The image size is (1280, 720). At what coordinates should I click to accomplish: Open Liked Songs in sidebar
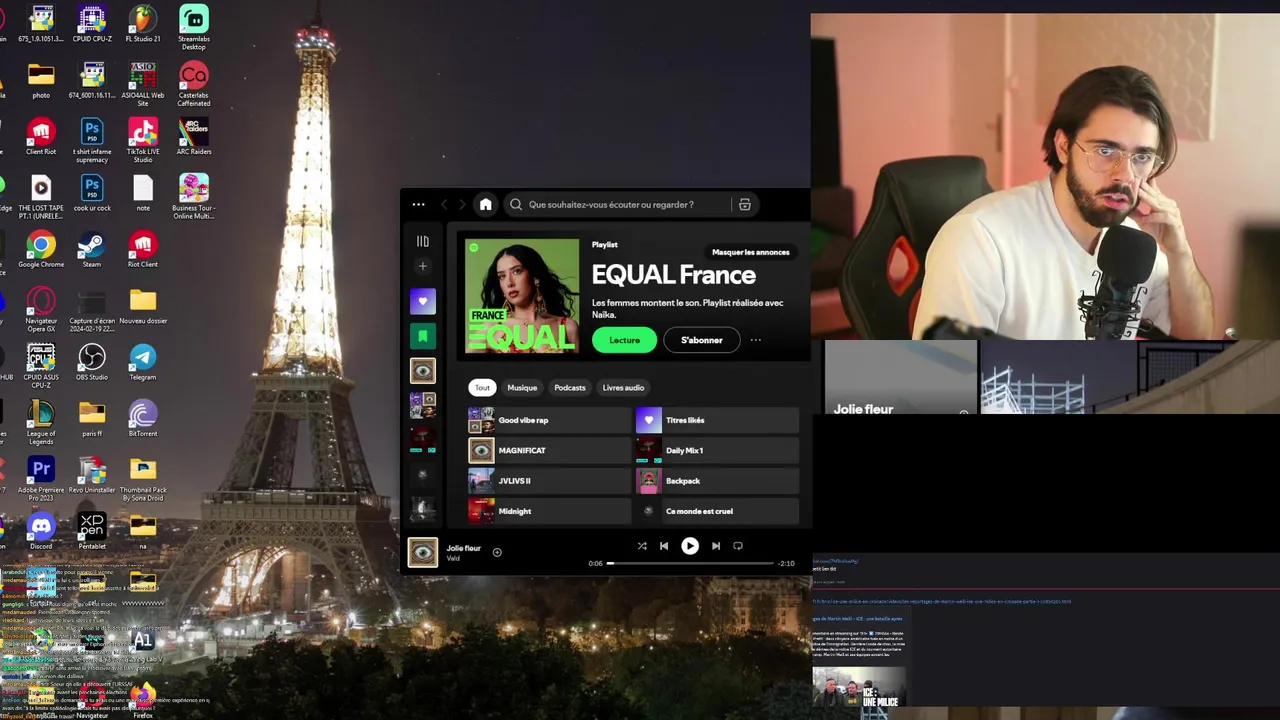[422, 301]
